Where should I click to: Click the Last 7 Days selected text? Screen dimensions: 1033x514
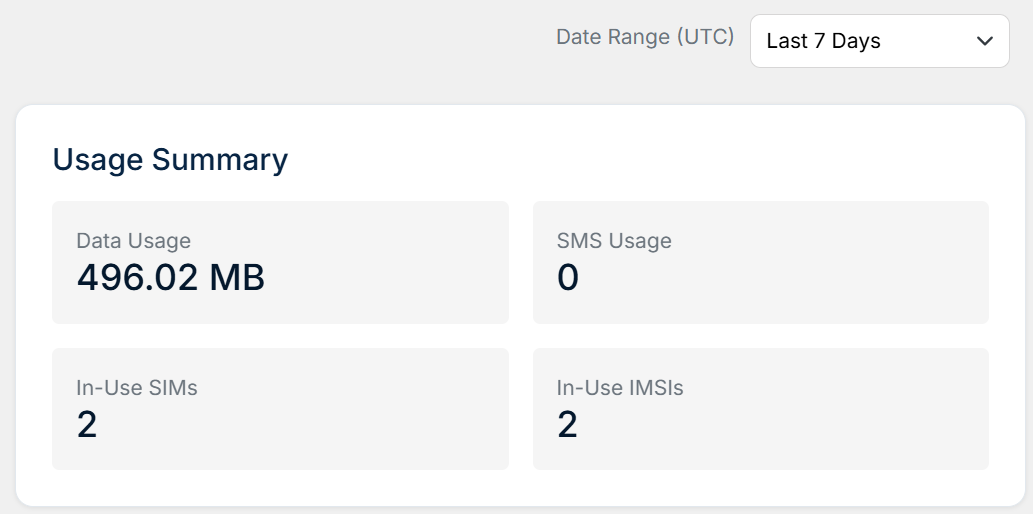pyautogui.click(x=824, y=41)
